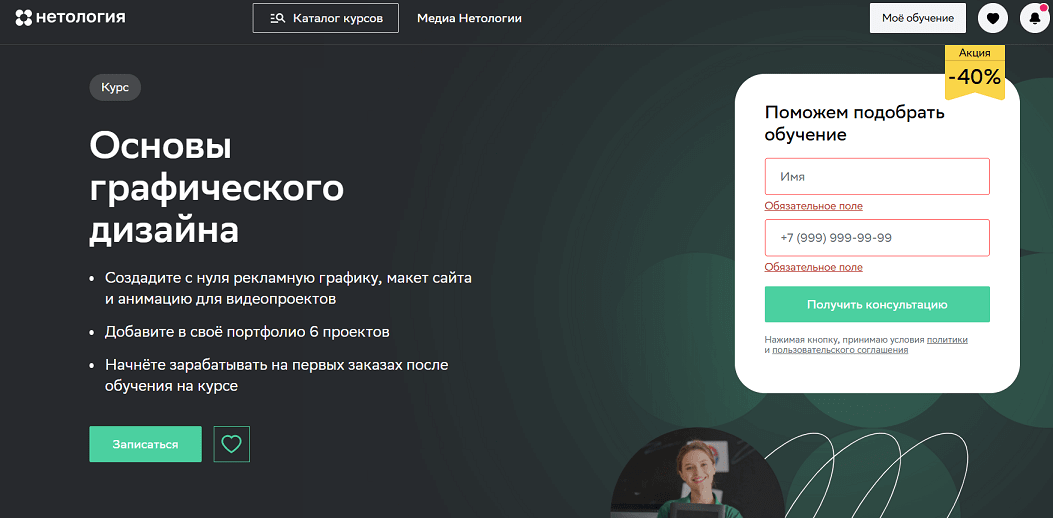Click bullet Добавите в своё портфолио 6 проектов

pos(247,332)
